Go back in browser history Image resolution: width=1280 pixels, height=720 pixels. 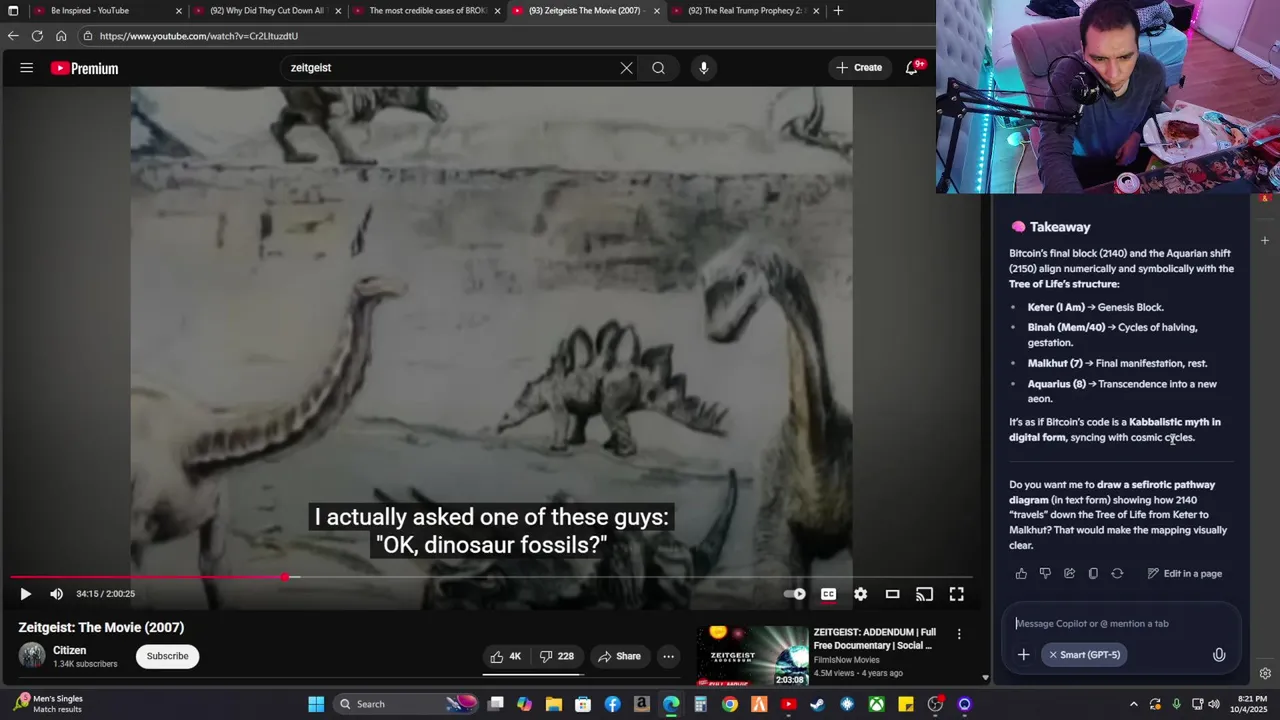(x=13, y=36)
